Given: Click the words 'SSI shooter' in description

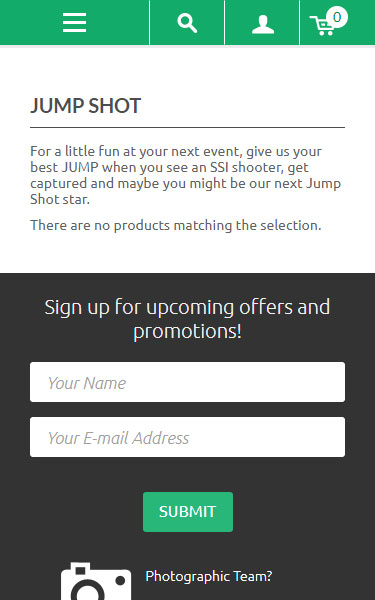Looking at the screenshot, I should [247, 167].
